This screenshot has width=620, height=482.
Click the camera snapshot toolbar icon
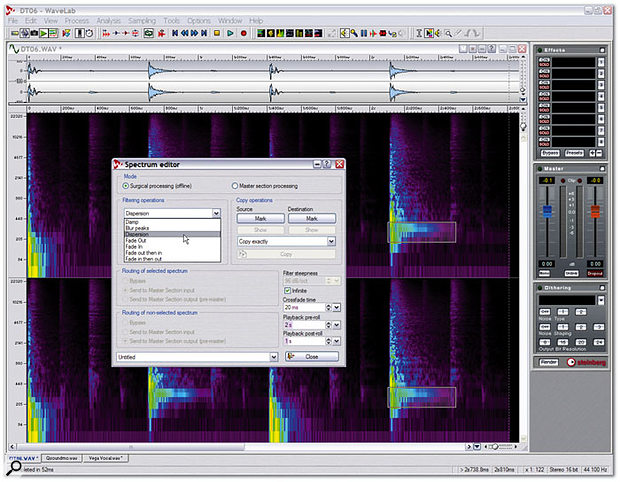34,33
